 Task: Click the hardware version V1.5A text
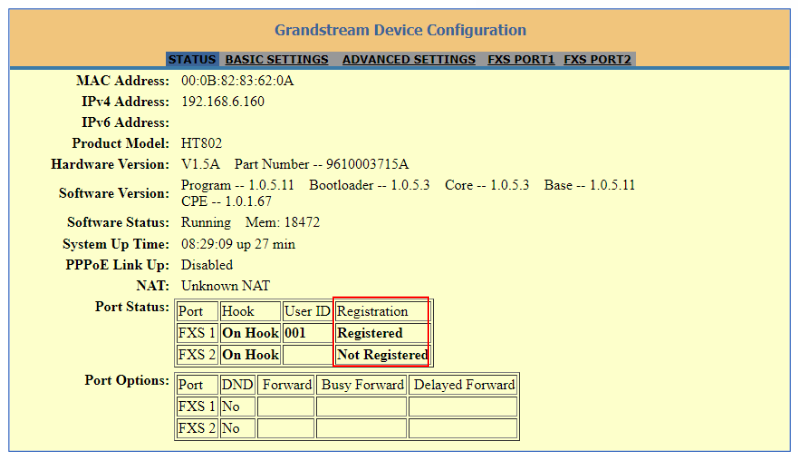(201, 164)
